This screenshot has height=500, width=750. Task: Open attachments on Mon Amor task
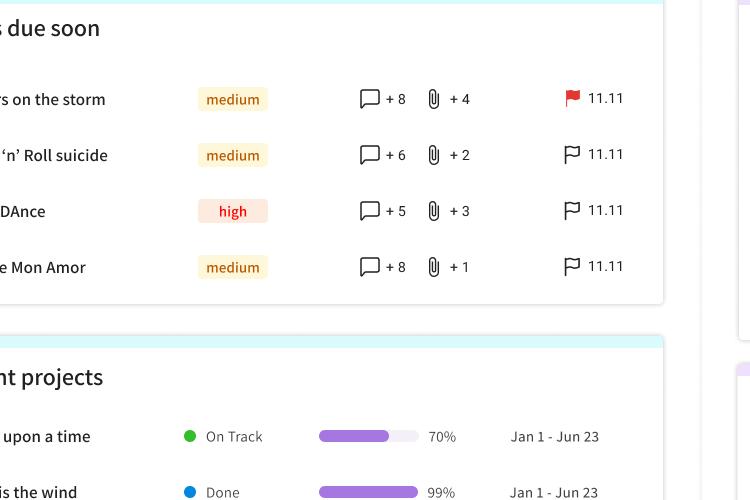[x=434, y=267]
